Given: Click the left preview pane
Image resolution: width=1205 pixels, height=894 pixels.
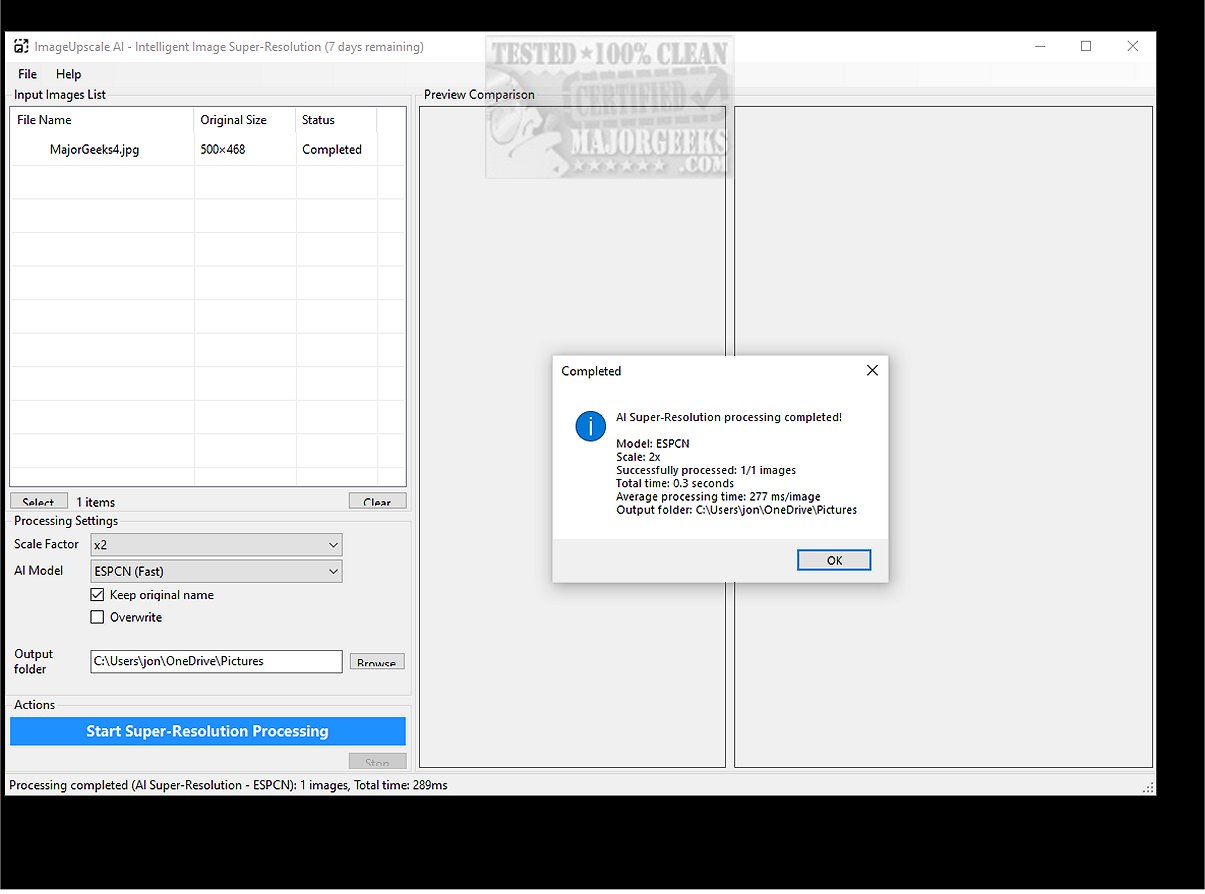Looking at the screenshot, I should 572,437.
